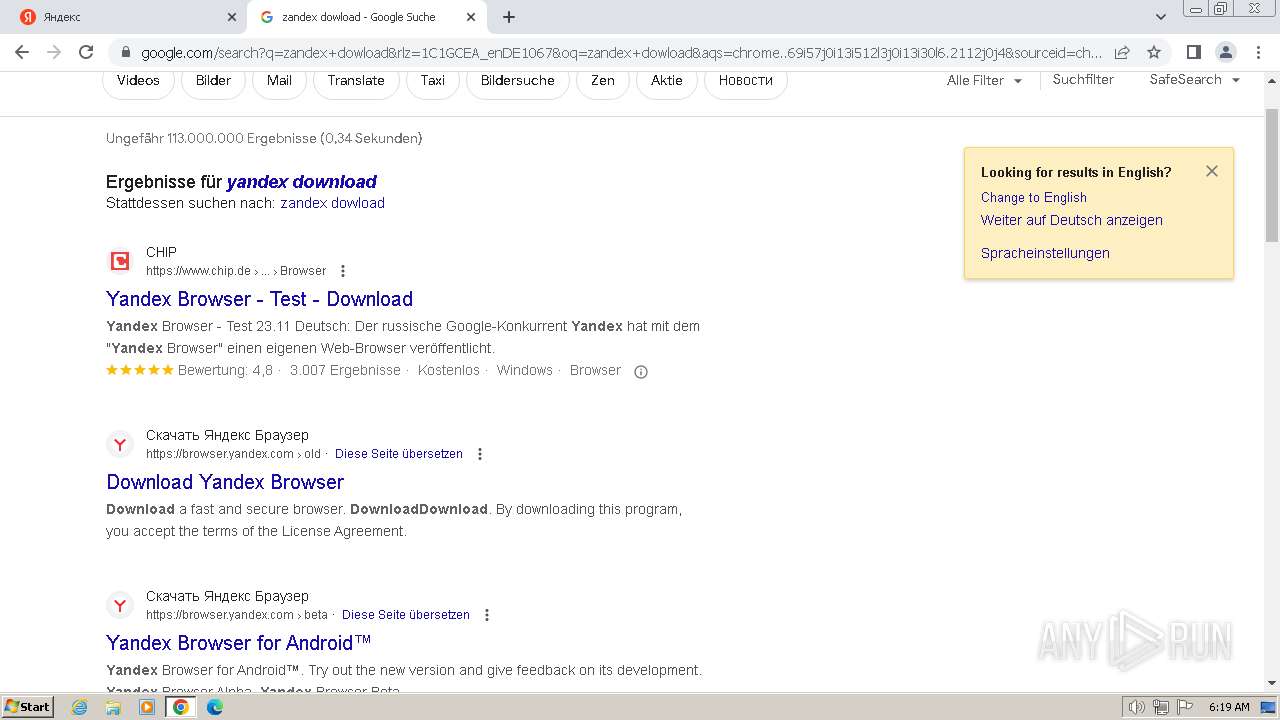Viewport: 1280px width, 720px height.
Task: Reload the current page
Action: (x=86, y=52)
